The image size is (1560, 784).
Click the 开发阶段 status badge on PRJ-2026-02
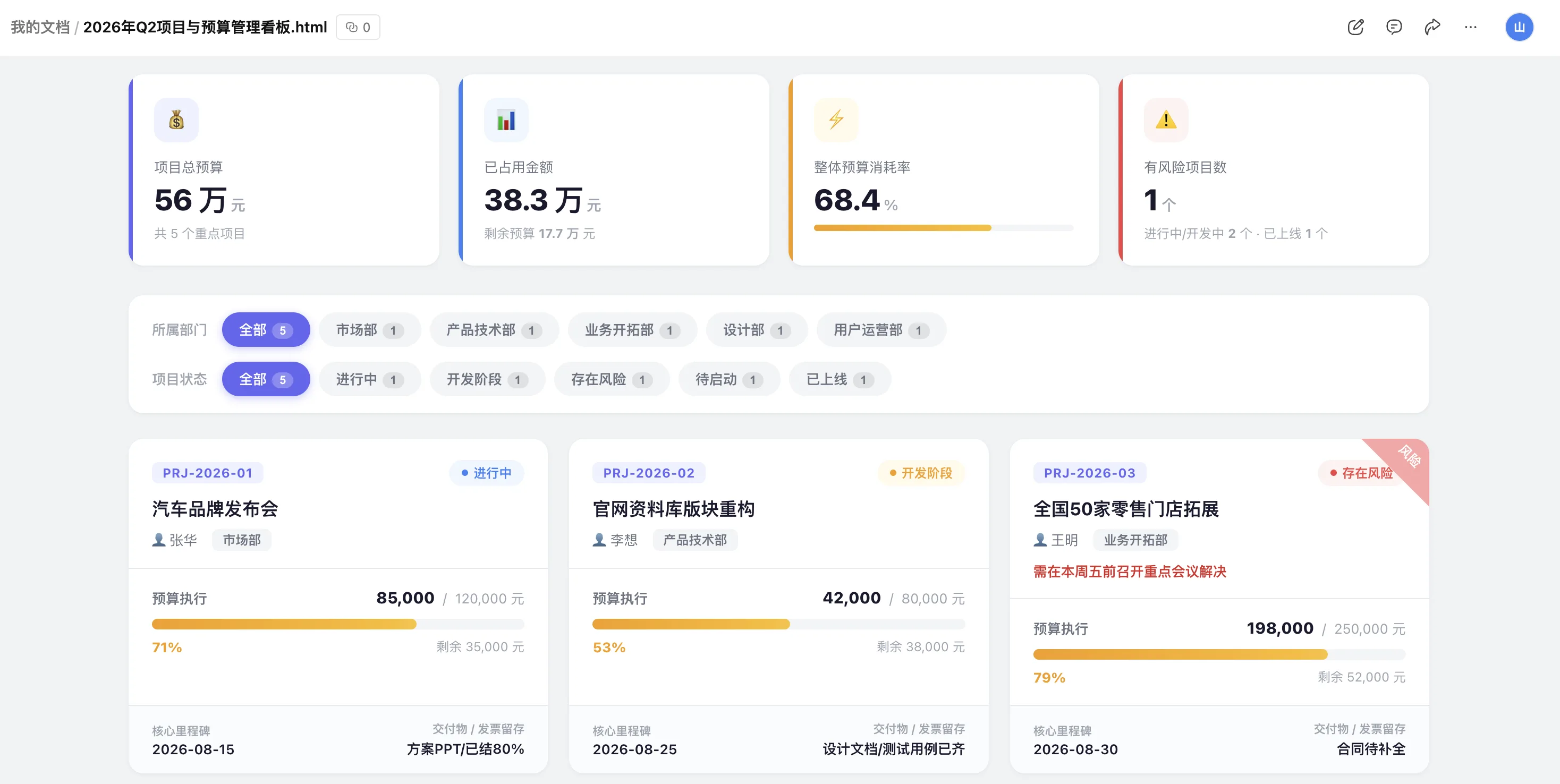921,473
